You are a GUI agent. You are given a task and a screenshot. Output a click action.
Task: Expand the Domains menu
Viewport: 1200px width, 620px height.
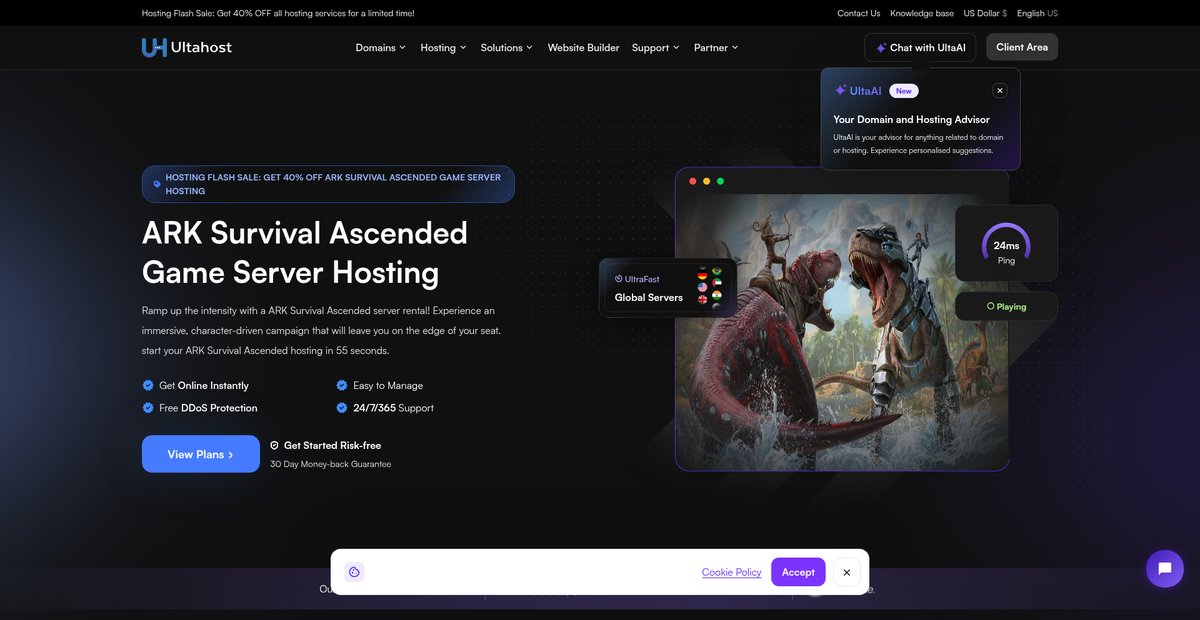[381, 47]
